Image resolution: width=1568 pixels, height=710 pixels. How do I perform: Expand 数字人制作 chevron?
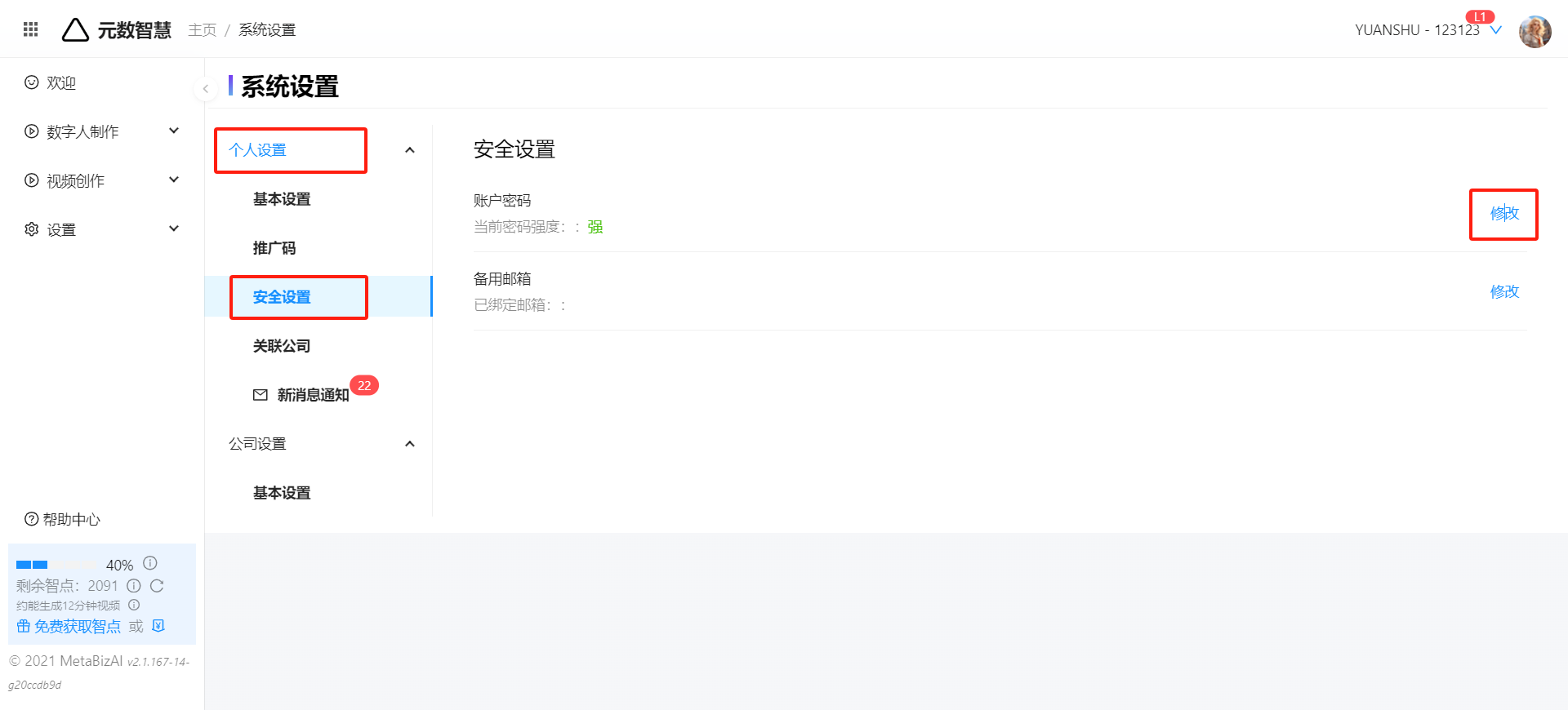(x=173, y=131)
